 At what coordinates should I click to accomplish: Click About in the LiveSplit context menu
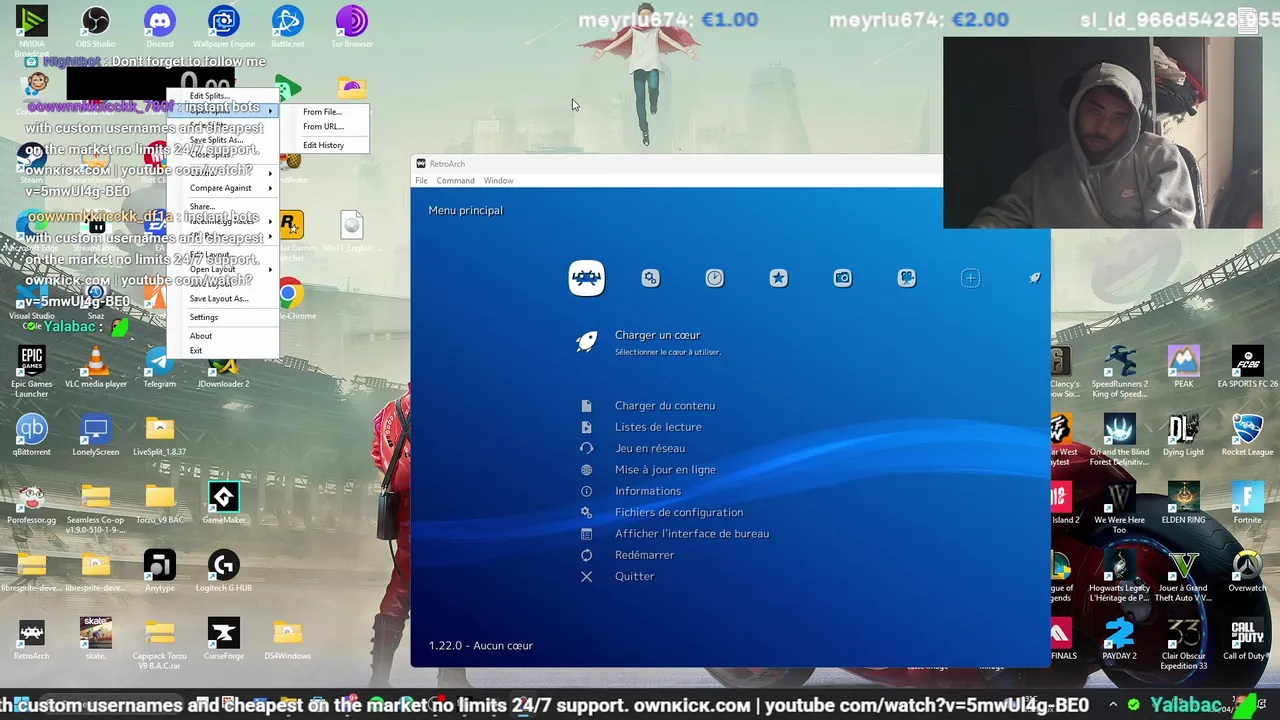pyautogui.click(x=201, y=336)
